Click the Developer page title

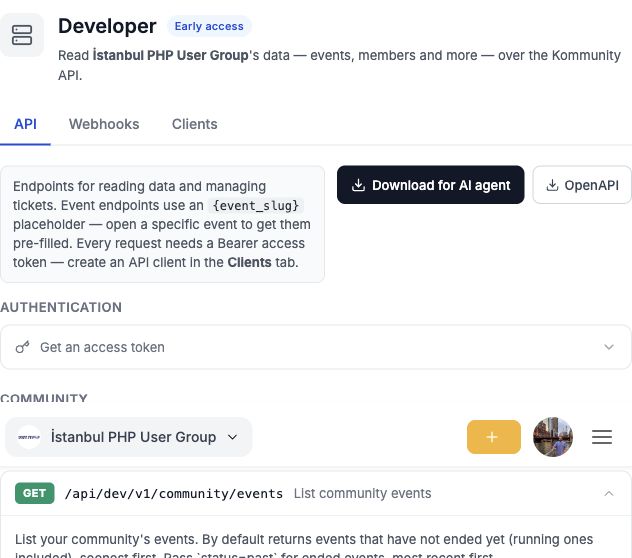click(107, 26)
